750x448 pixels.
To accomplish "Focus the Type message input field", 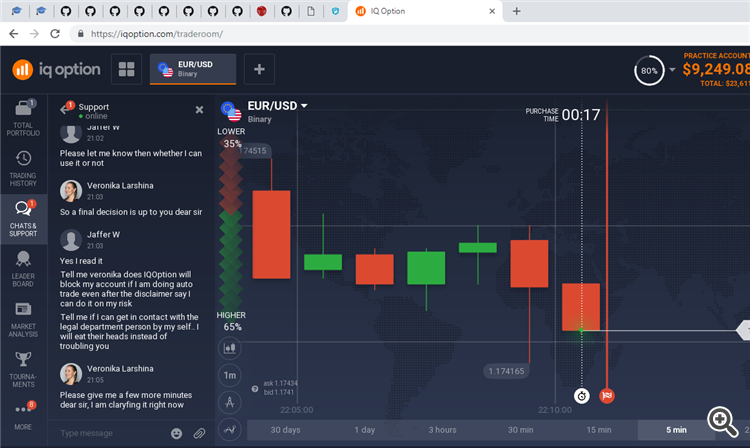I will 112,433.
